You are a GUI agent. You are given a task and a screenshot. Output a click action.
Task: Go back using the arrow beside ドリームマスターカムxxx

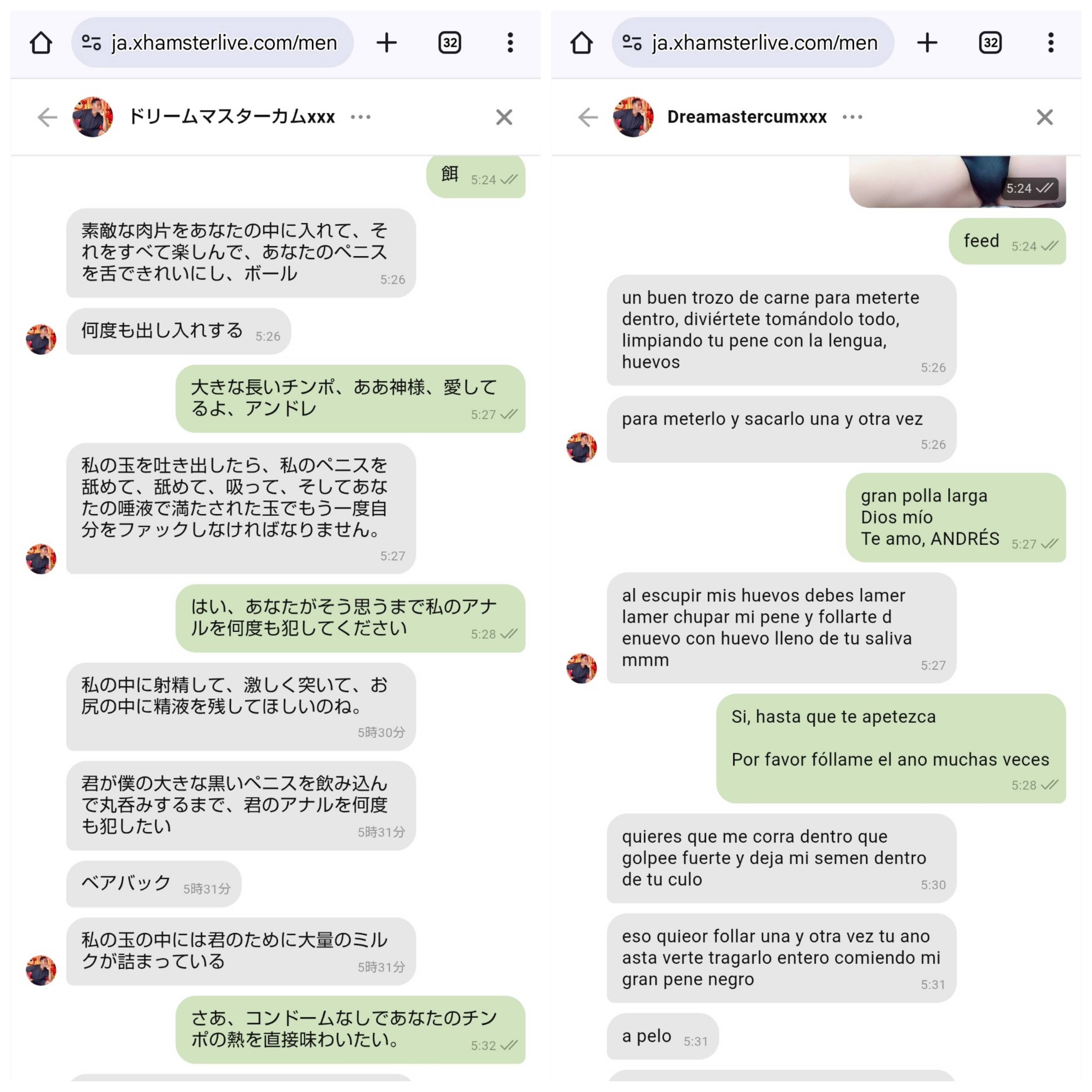pyautogui.click(x=48, y=117)
